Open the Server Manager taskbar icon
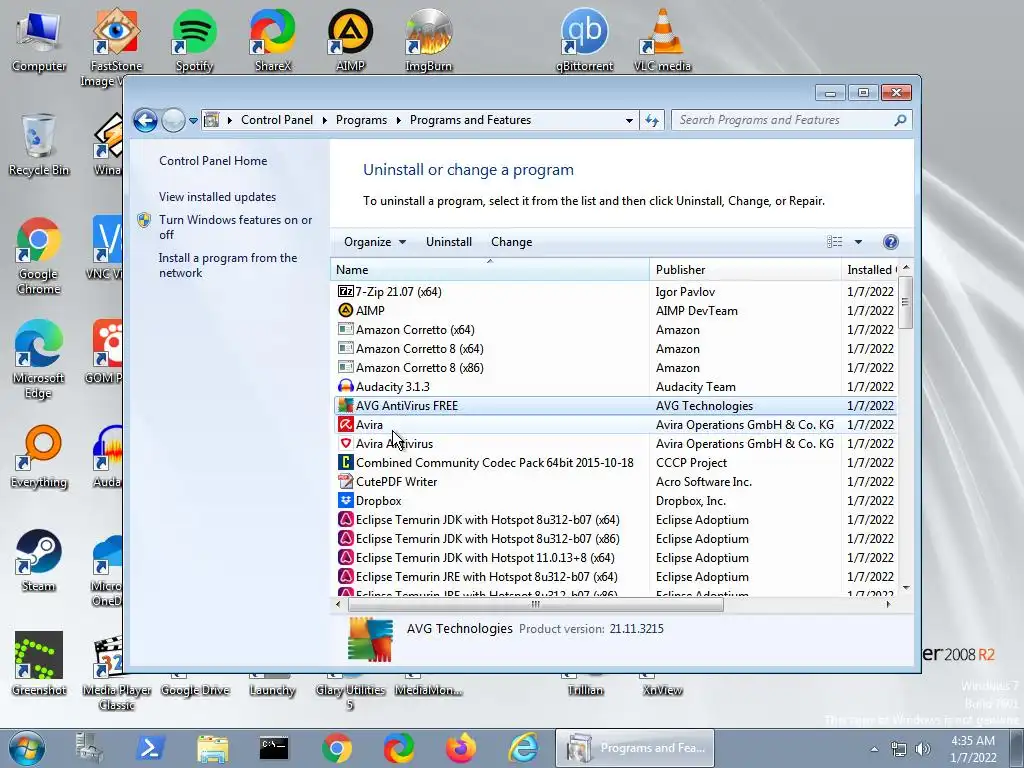Image resolution: width=1024 pixels, height=768 pixels. 89,748
